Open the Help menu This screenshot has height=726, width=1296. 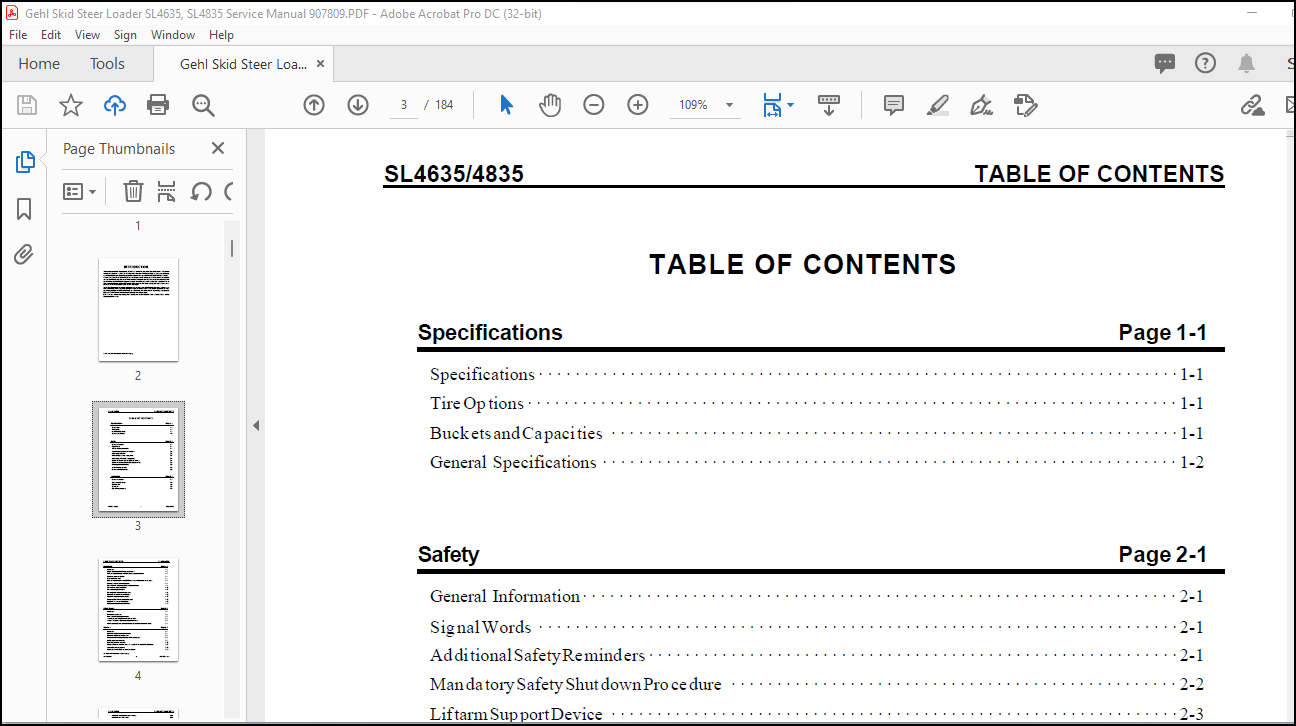tap(221, 34)
